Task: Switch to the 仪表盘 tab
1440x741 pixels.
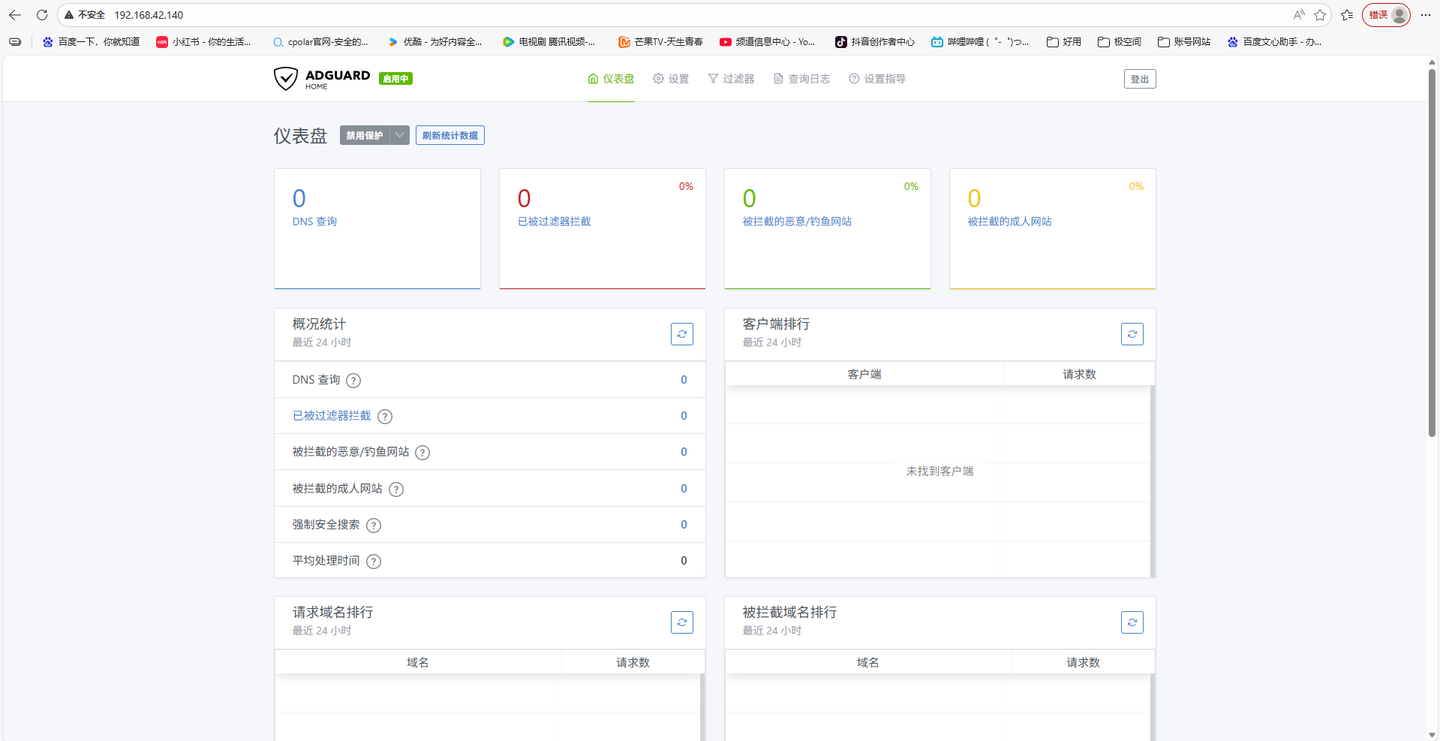Action: [x=611, y=79]
